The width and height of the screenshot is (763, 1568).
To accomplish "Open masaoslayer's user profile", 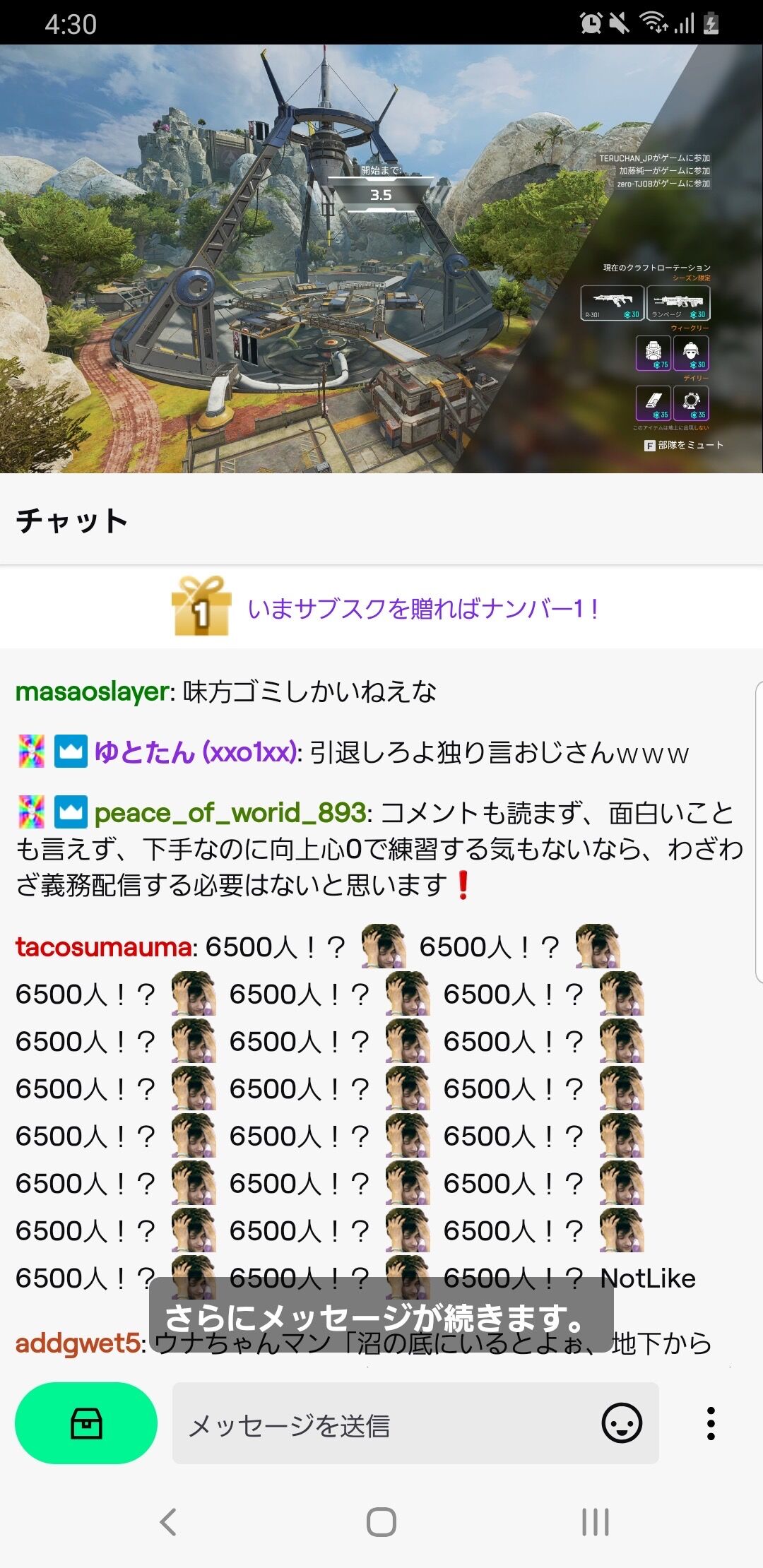I will (93, 691).
